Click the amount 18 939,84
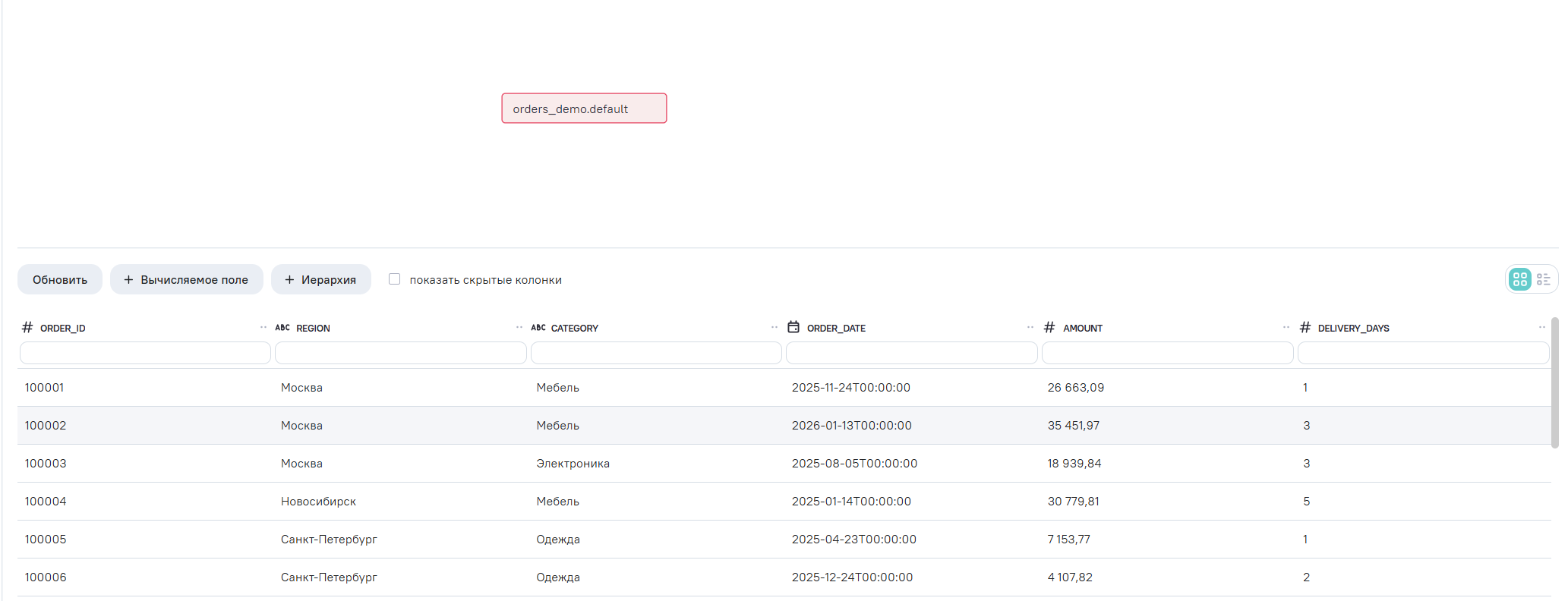The width and height of the screenshot is (1568, 601). pyautogui.click(x=1074, y=464)
